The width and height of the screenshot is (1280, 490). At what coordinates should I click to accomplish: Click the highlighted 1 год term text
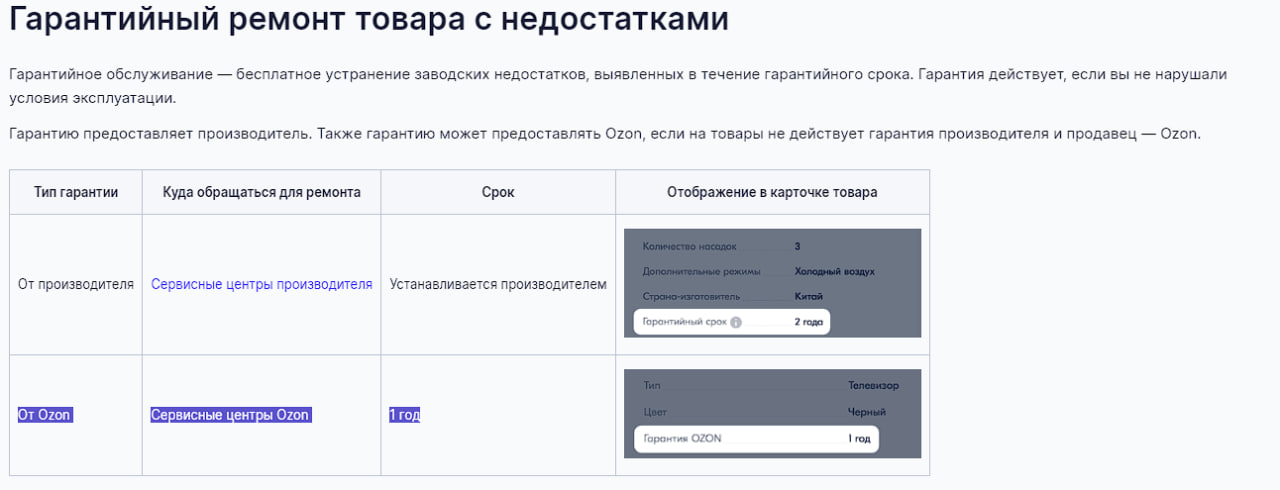coord(404,415)
